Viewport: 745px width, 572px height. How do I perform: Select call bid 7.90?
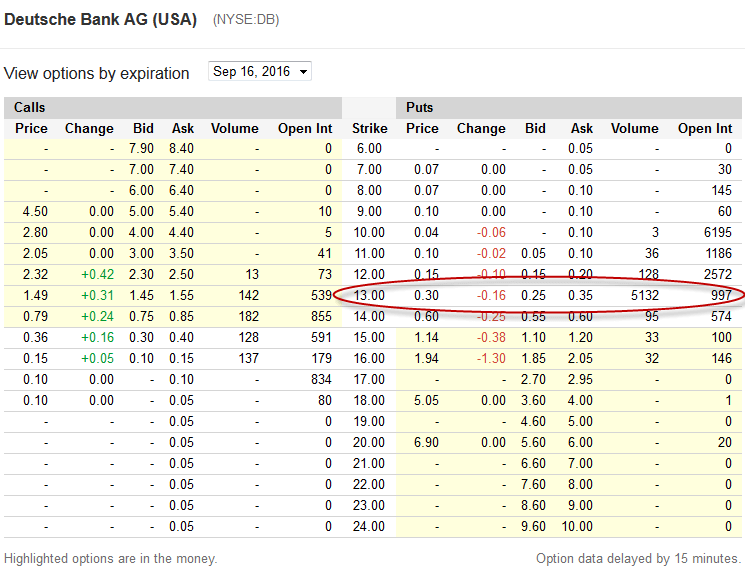pos(141,148)
